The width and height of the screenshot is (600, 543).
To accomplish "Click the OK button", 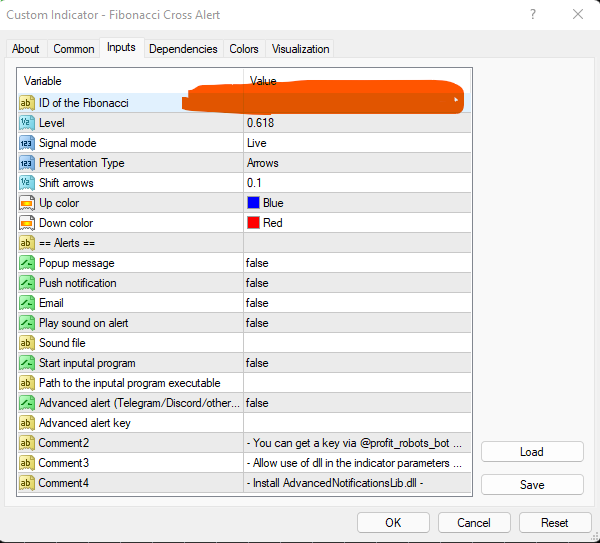I will point(393,523).
